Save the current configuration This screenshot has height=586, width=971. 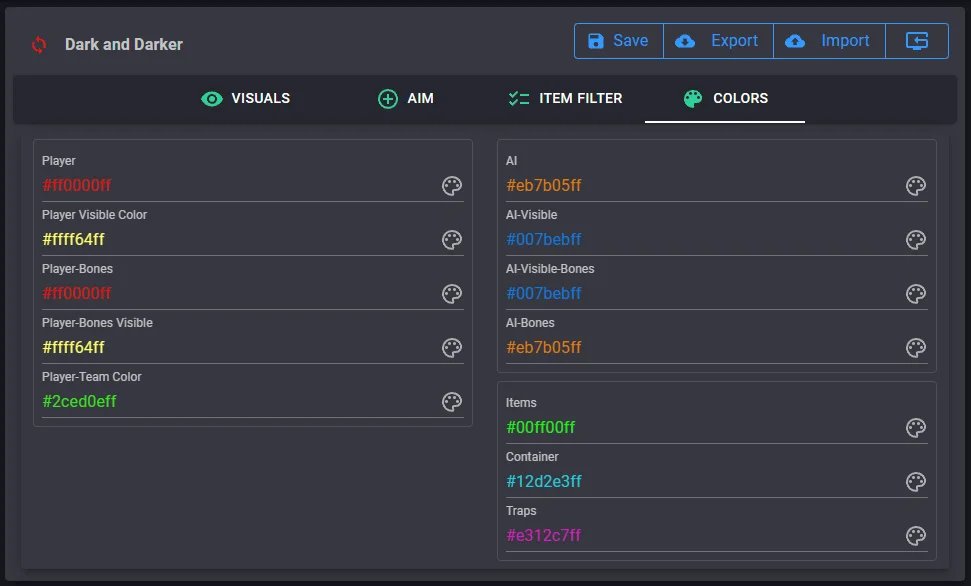coord(618,41)
